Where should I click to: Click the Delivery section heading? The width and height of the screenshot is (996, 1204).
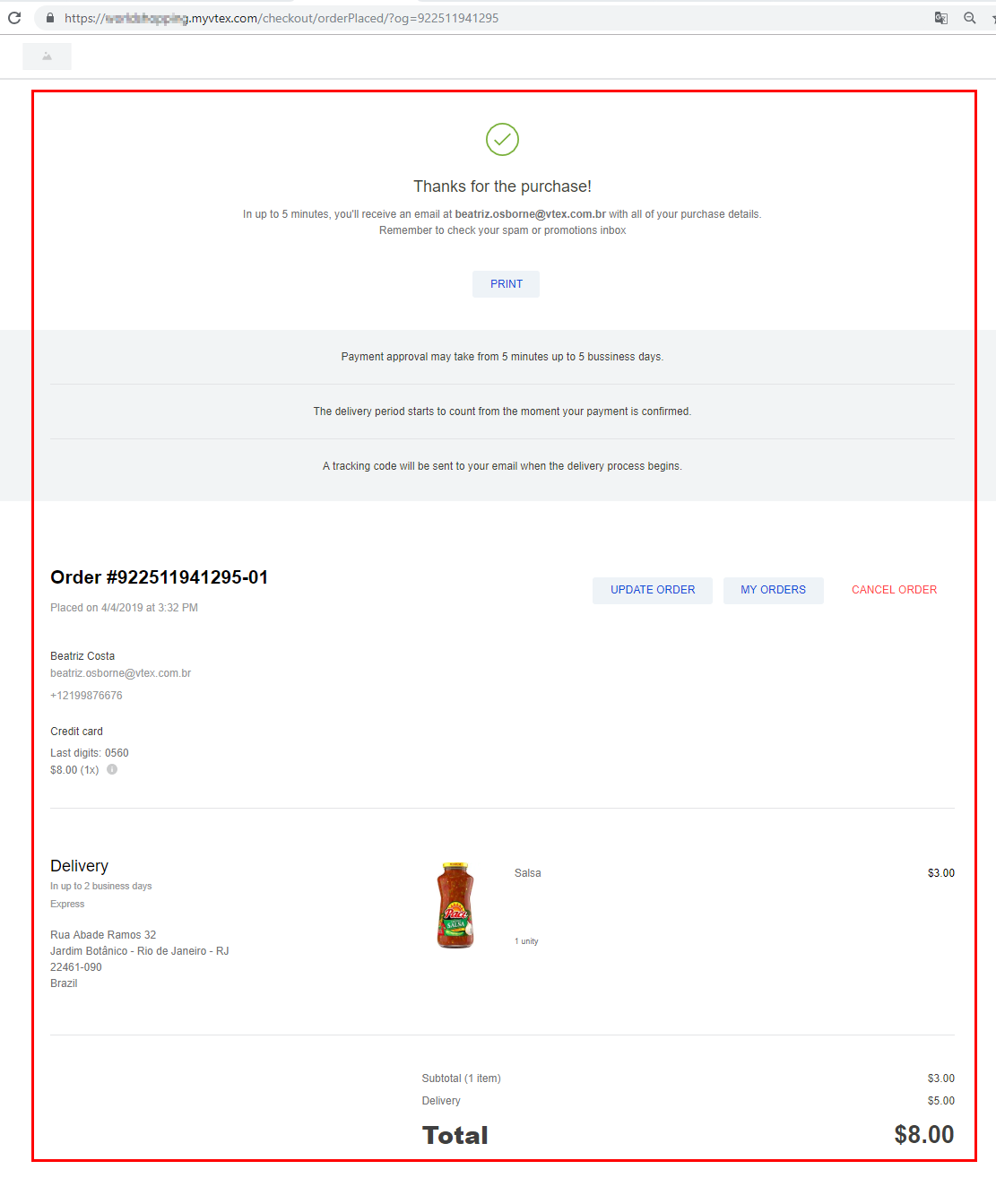(79, 866)
